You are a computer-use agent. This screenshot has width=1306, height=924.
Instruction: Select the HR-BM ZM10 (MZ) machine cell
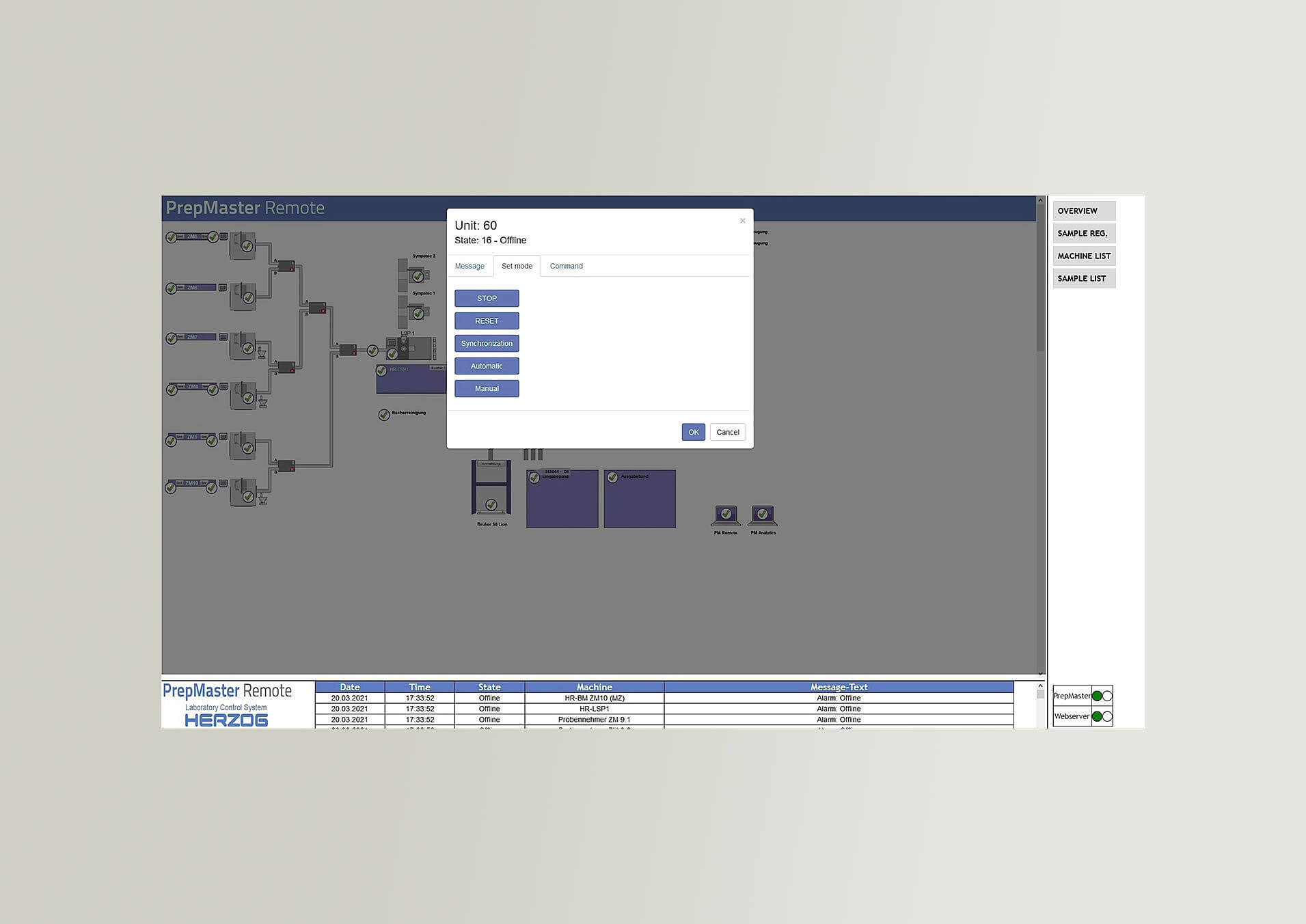click(594, 698)
